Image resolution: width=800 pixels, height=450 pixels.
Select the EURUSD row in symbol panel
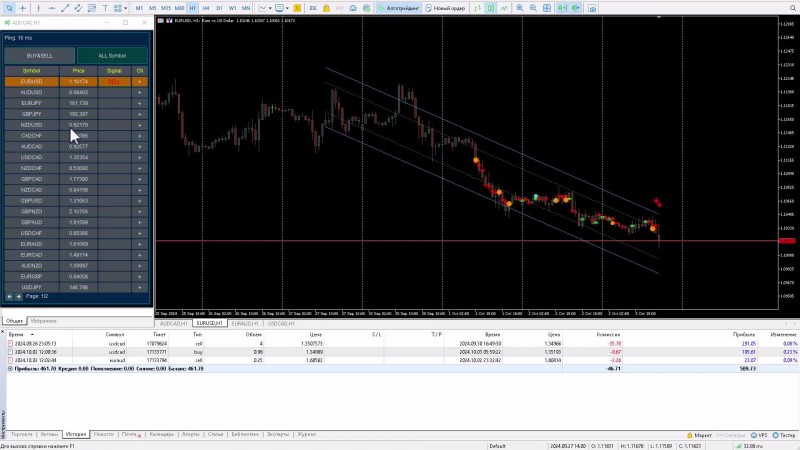pos(76,82)
